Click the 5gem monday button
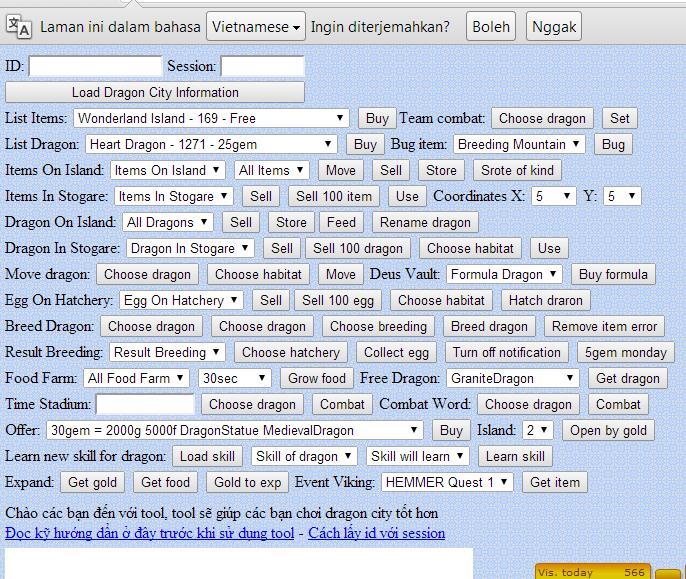Screen dimensions: 686x579 (626, 352)
